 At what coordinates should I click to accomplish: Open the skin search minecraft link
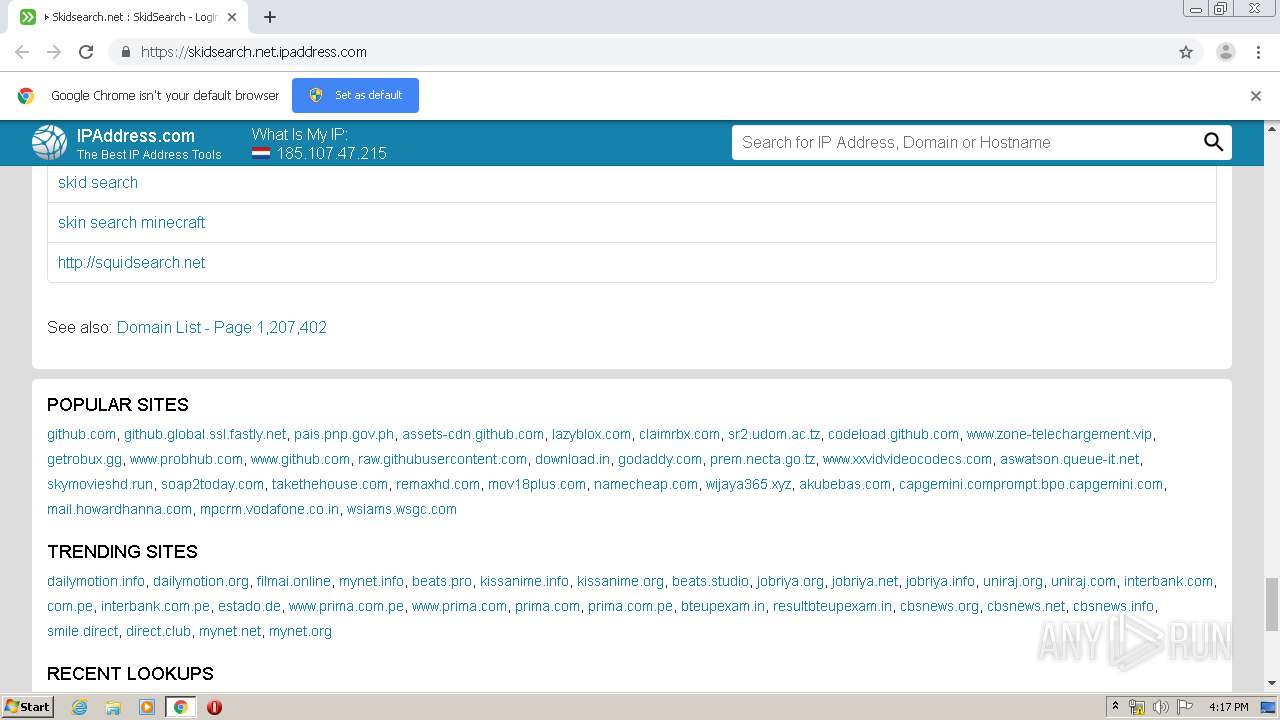click(132, 222)
